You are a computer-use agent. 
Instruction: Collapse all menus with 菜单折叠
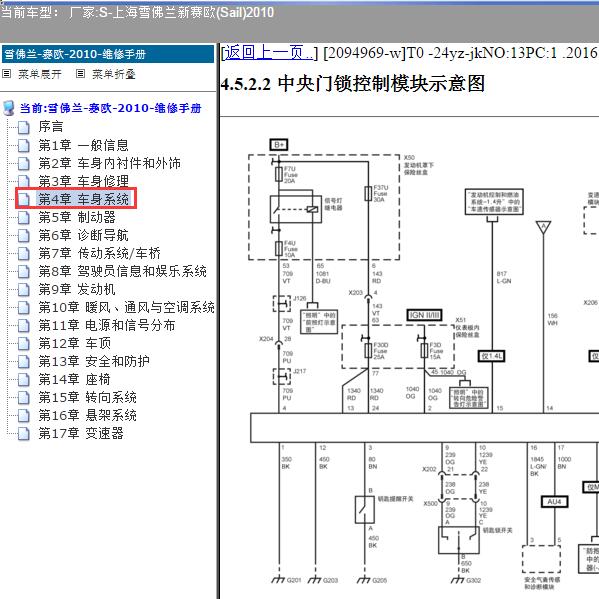(114, 74)
